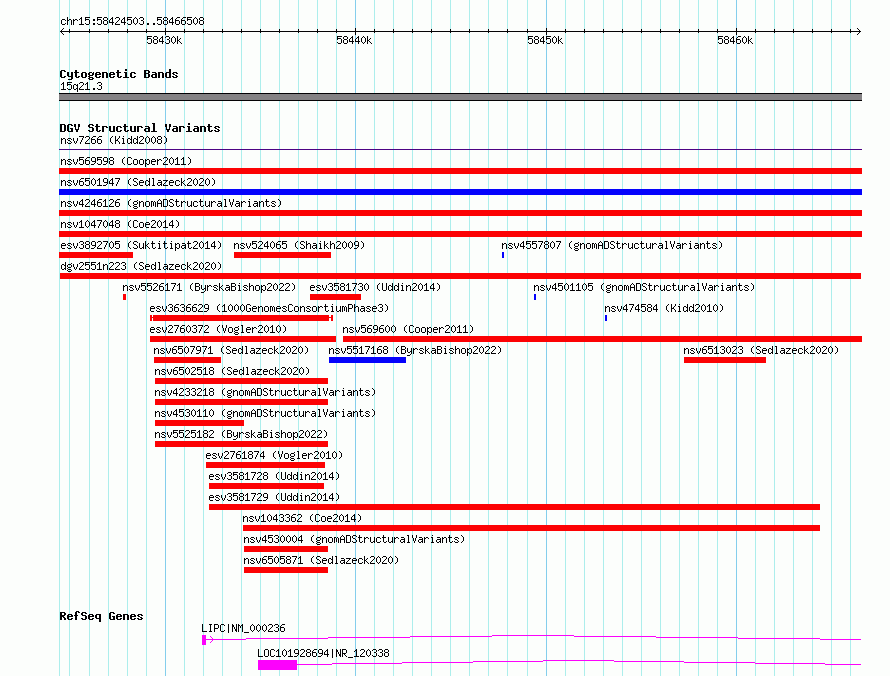The image size is (890, 676).
Task: Click the red esv3581730 (Uddin2014) bar
Action: coord(335,297)
